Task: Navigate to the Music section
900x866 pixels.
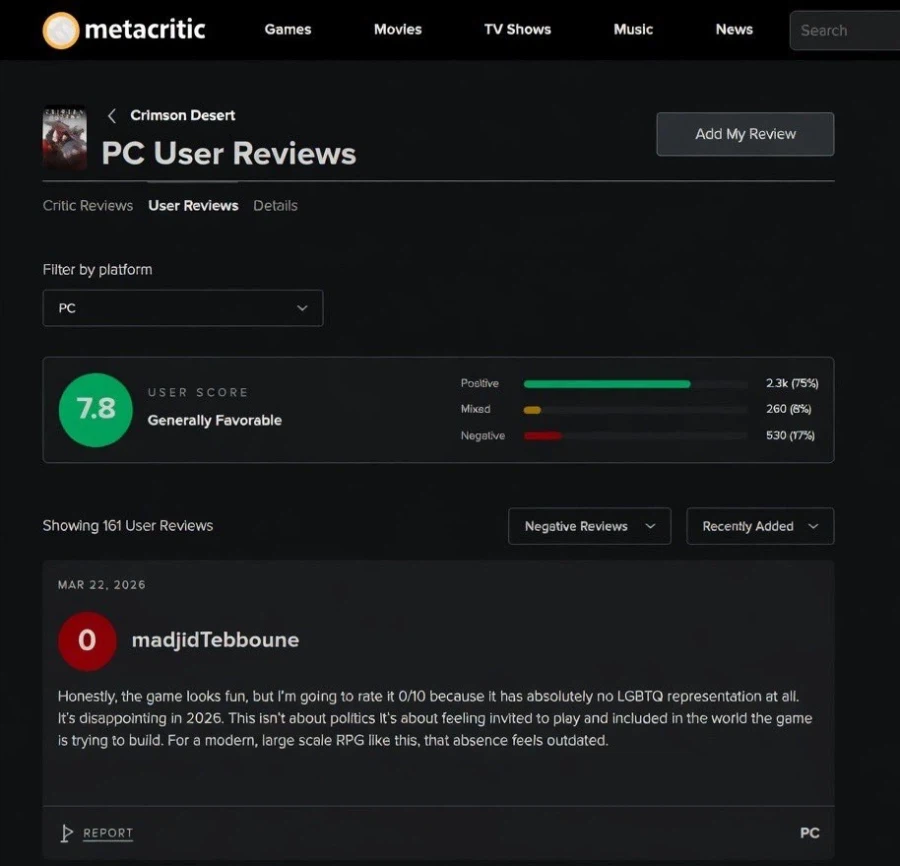Action: [633, 30]
